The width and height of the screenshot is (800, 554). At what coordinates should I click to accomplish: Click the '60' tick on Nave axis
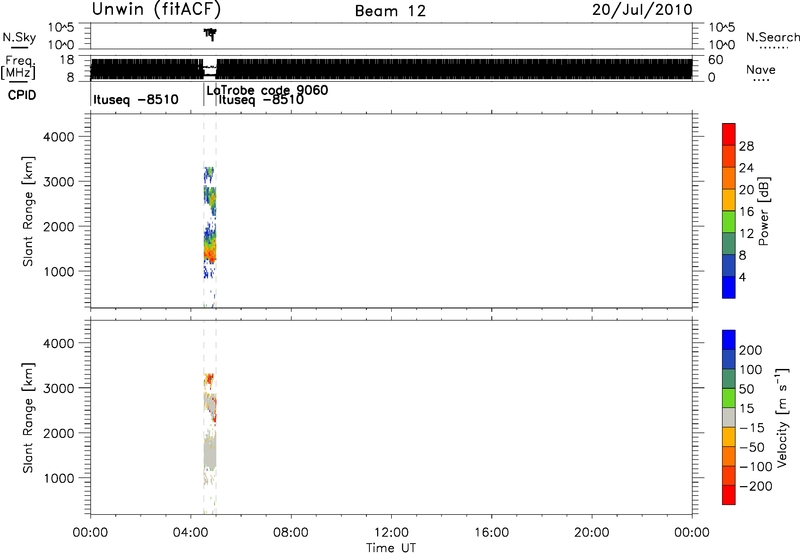[x=716, y=60]
